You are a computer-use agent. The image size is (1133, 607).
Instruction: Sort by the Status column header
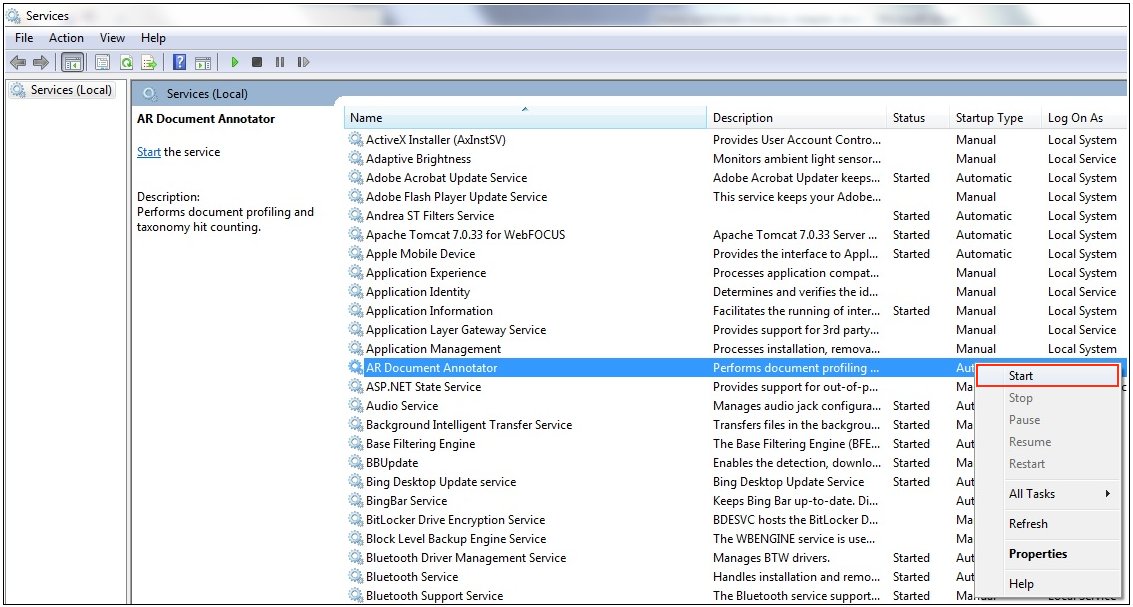(x=918, y=118)
